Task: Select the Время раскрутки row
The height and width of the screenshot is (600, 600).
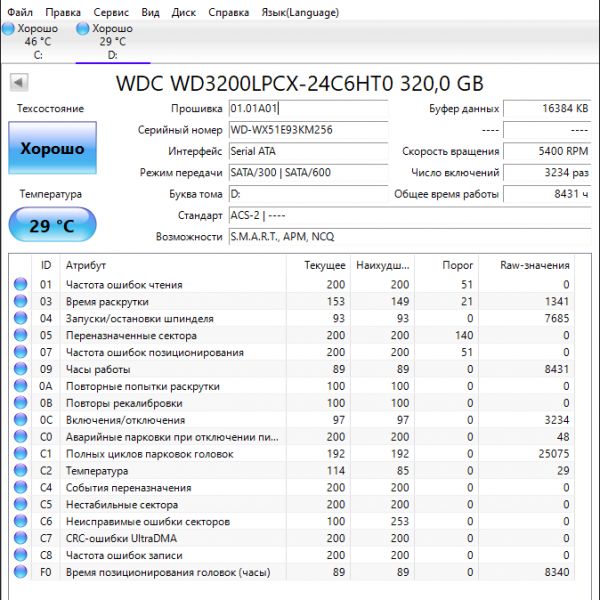Action: click(292, 301)
